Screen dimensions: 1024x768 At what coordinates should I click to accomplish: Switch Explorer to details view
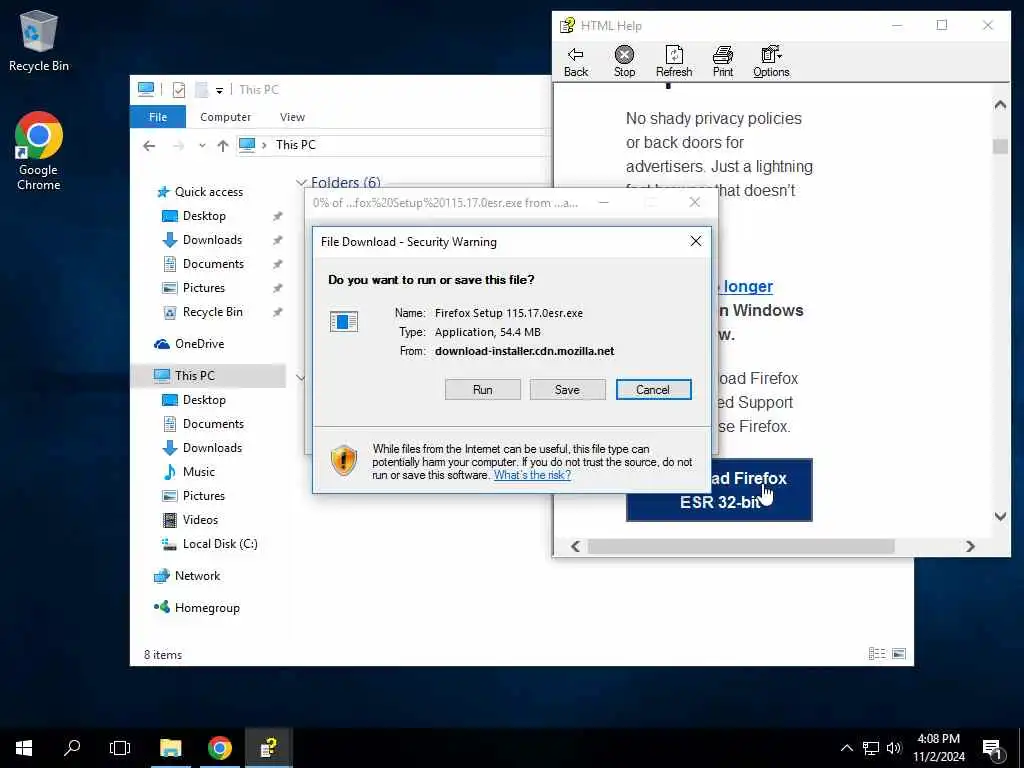click(x=877, y=654)
